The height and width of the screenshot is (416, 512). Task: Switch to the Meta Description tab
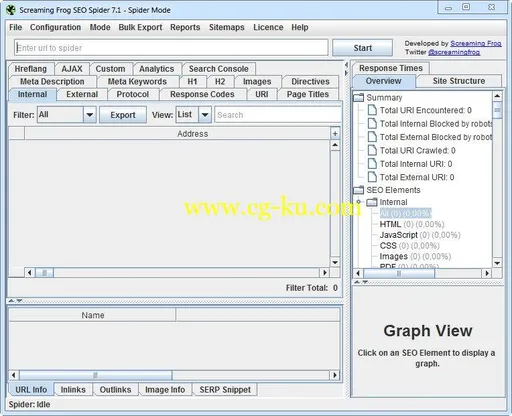(x=52, y=81)
